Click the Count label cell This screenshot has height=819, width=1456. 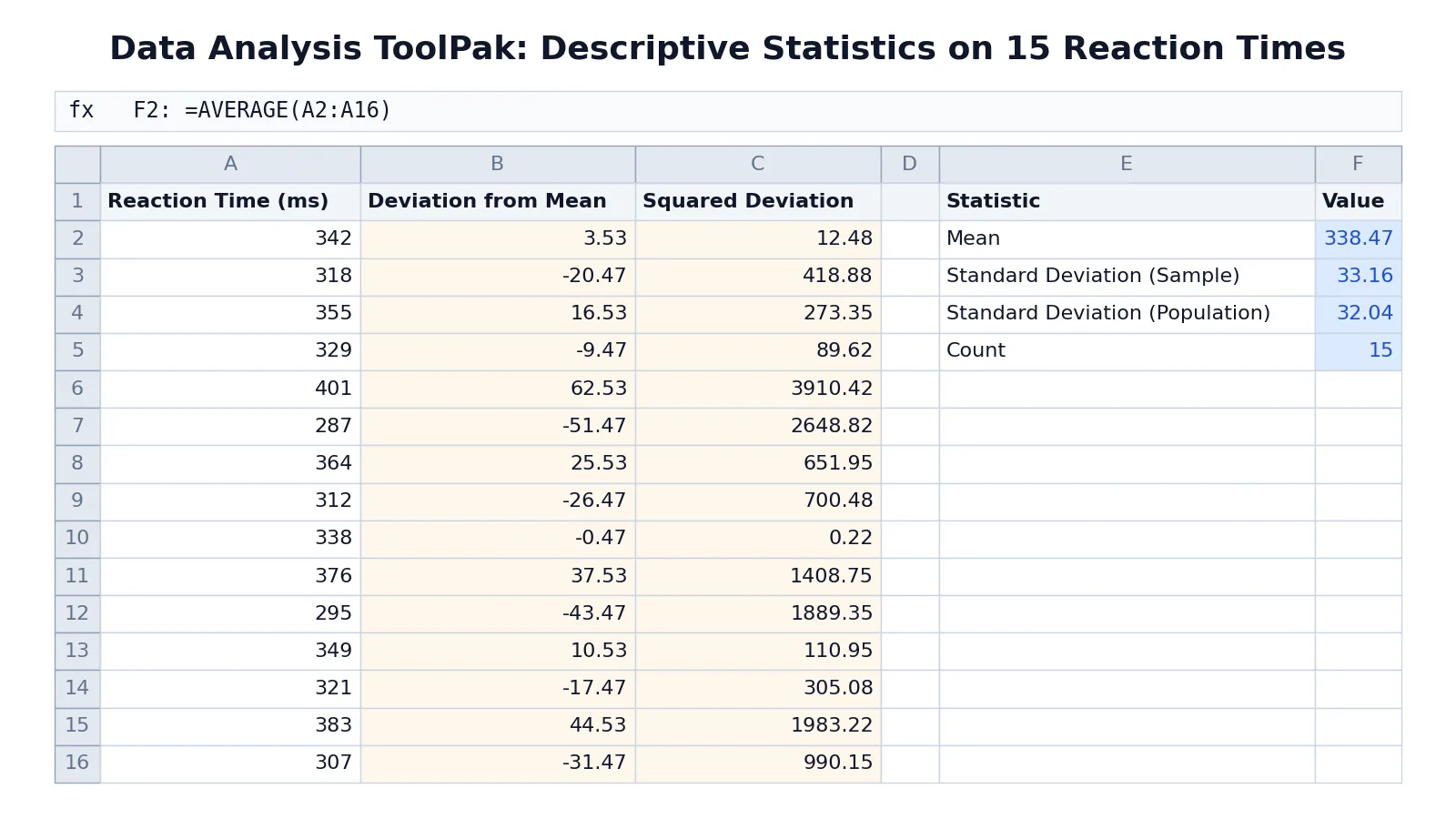click(1127, 351)
